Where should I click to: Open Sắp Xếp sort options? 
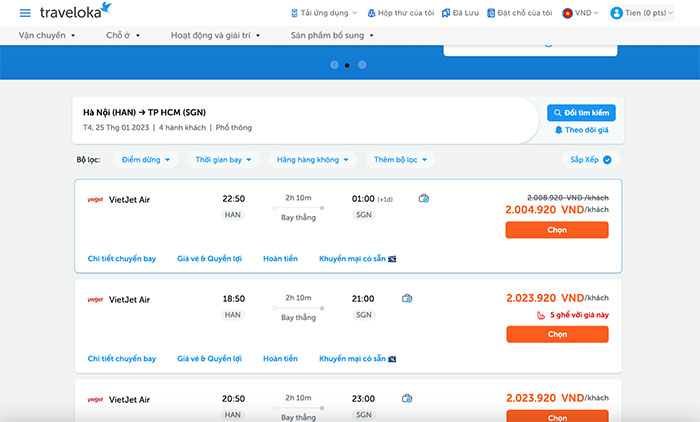tap(590, 159)
